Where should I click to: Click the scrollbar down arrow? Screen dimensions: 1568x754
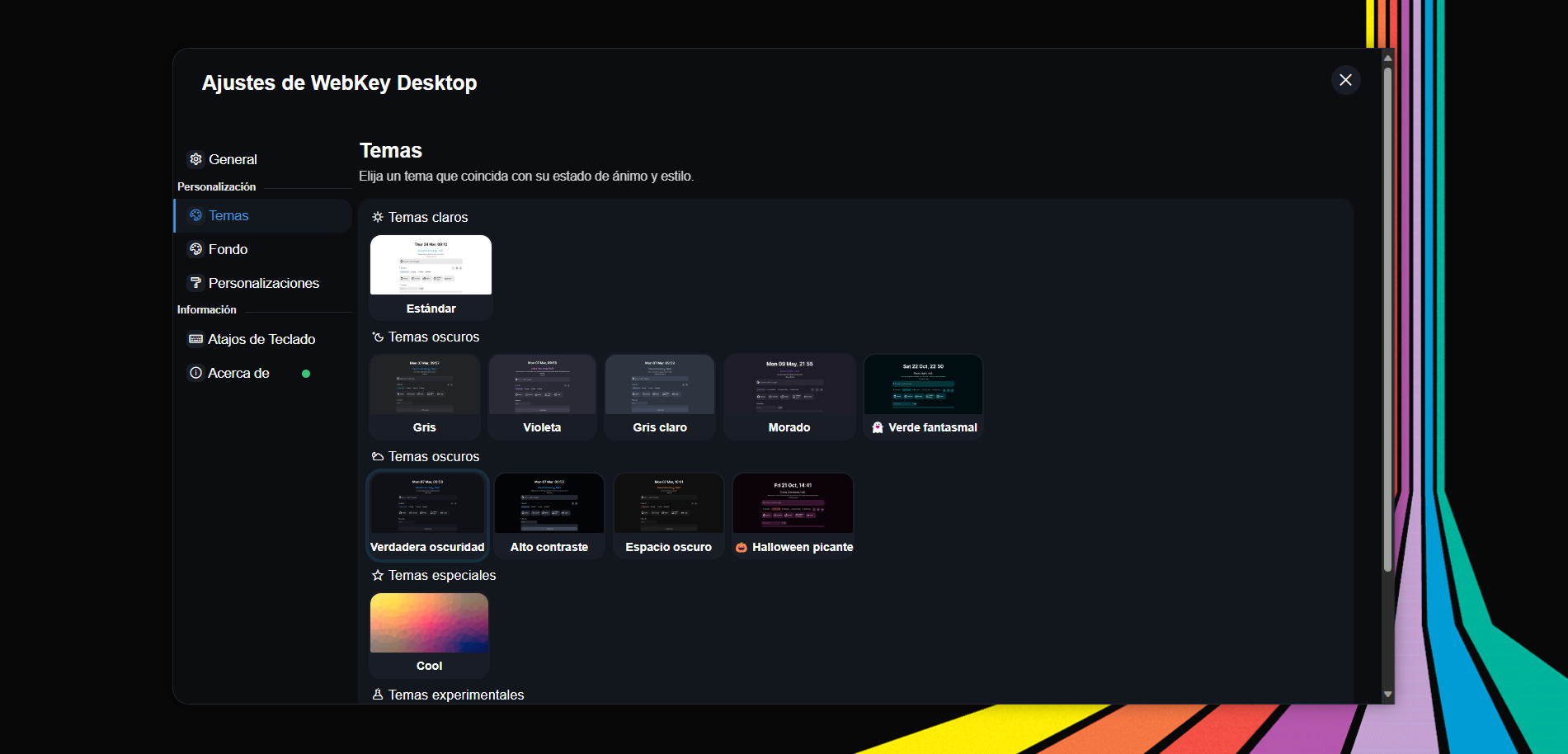pos(1388,695)
